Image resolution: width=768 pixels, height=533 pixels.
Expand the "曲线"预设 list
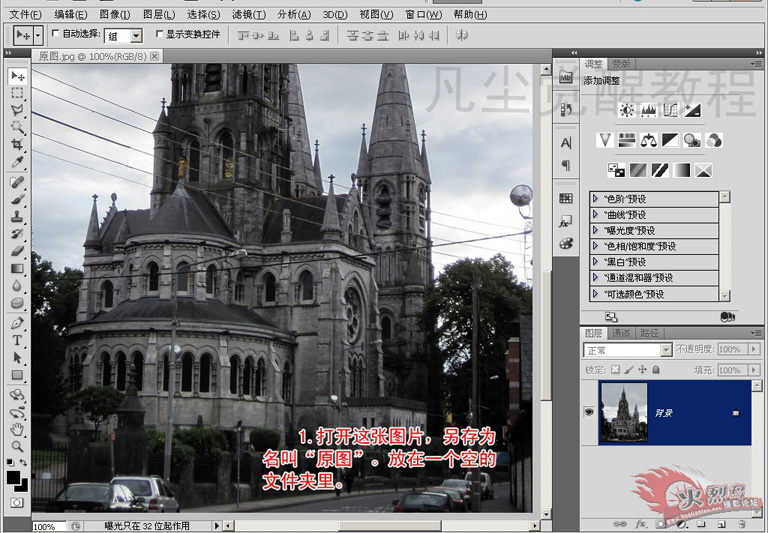click(596, 214)
